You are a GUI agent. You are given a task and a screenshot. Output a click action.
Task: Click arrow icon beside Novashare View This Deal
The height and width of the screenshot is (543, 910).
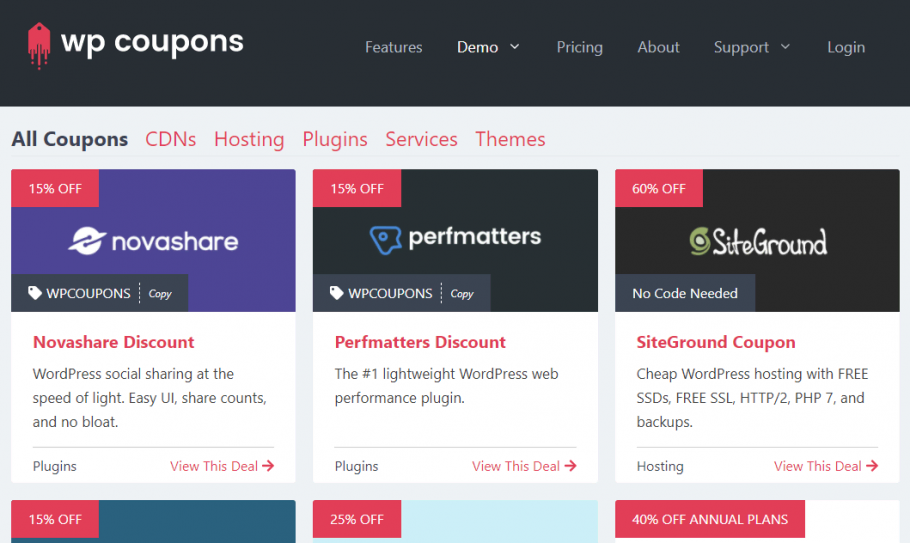point(268,466)
